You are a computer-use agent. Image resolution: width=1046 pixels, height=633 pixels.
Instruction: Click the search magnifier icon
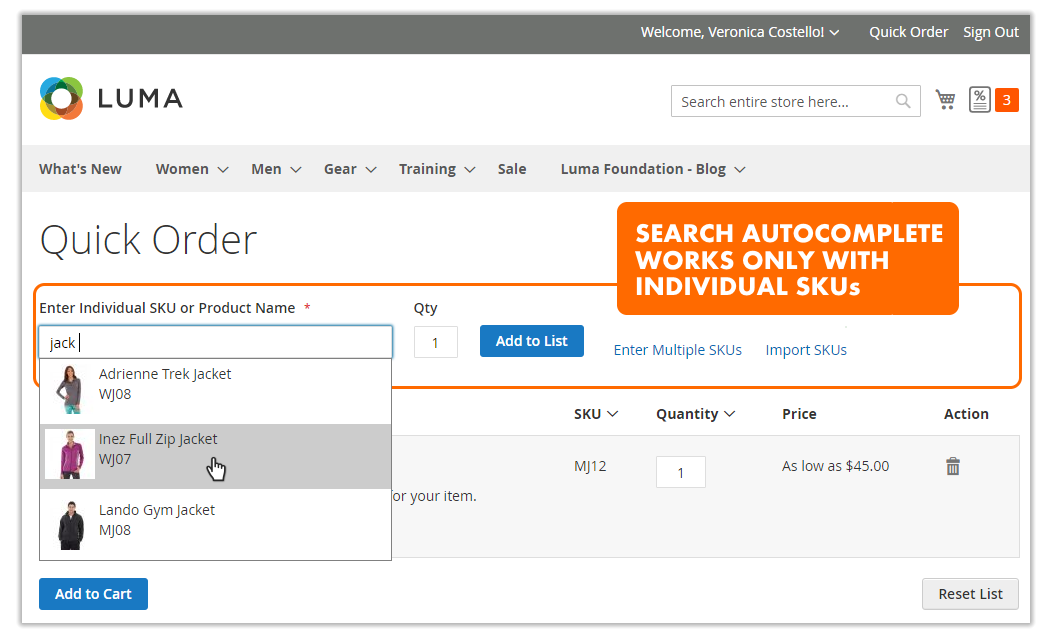pos(903,101)
